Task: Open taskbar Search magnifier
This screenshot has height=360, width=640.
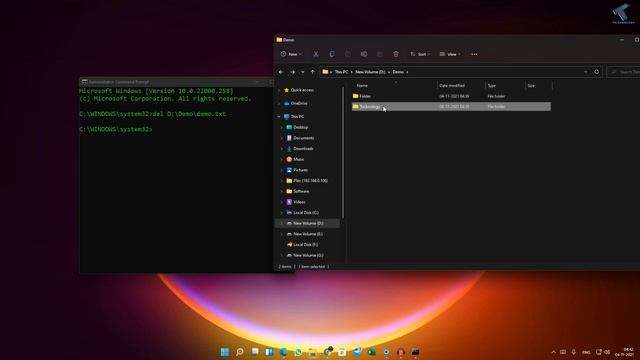Action: pyautogui.click(x=240, y=352)
